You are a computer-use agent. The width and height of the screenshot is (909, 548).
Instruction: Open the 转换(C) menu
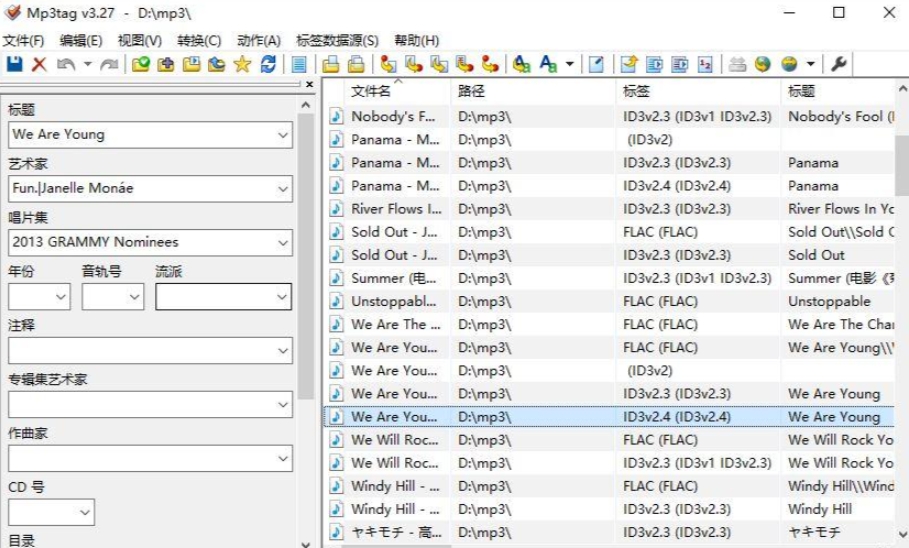(x=199, y=41)
